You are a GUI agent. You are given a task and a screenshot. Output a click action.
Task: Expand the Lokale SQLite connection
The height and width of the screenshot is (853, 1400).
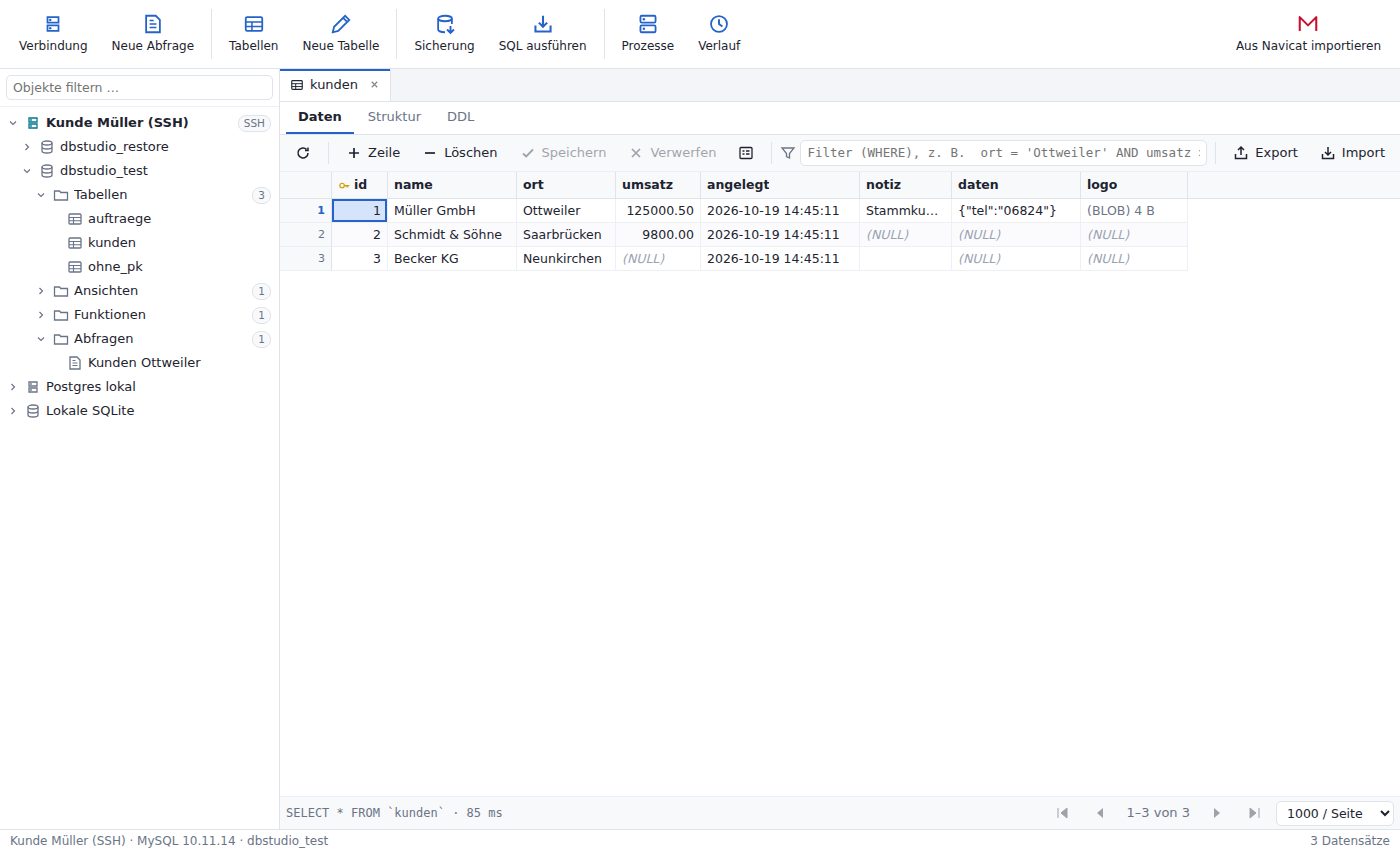(x=13, y=411)
